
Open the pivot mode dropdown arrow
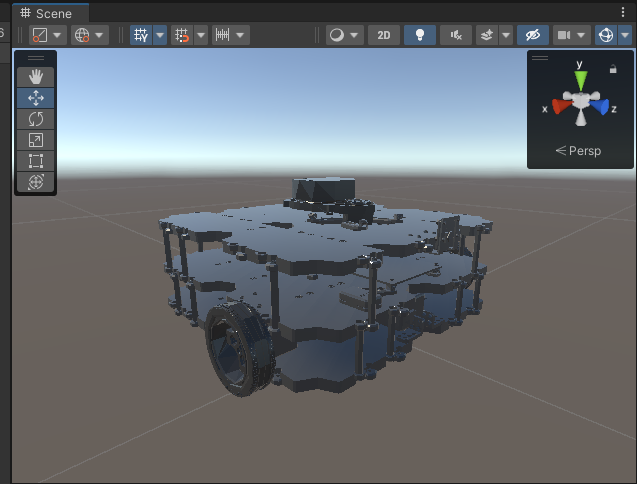57,35
